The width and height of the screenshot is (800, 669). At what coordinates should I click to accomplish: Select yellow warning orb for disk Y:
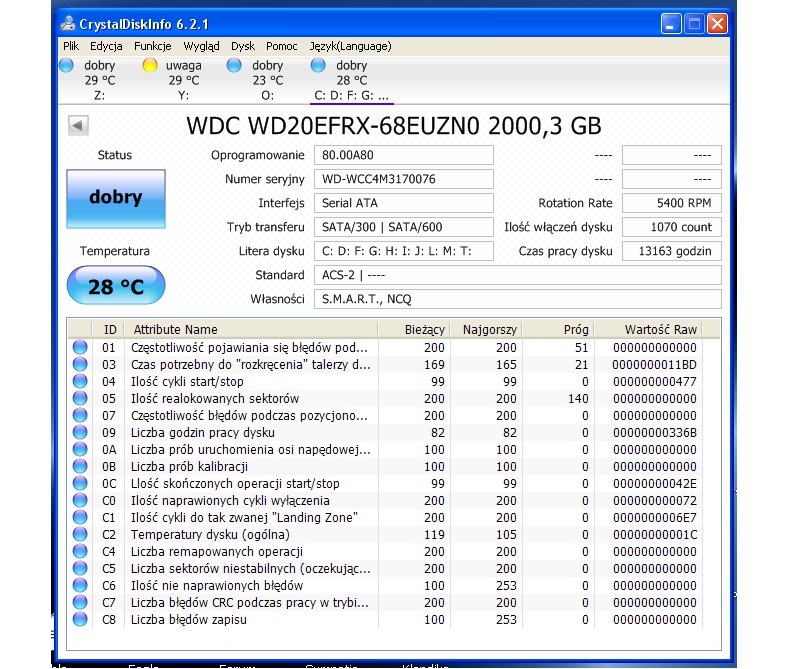(150, 65)
